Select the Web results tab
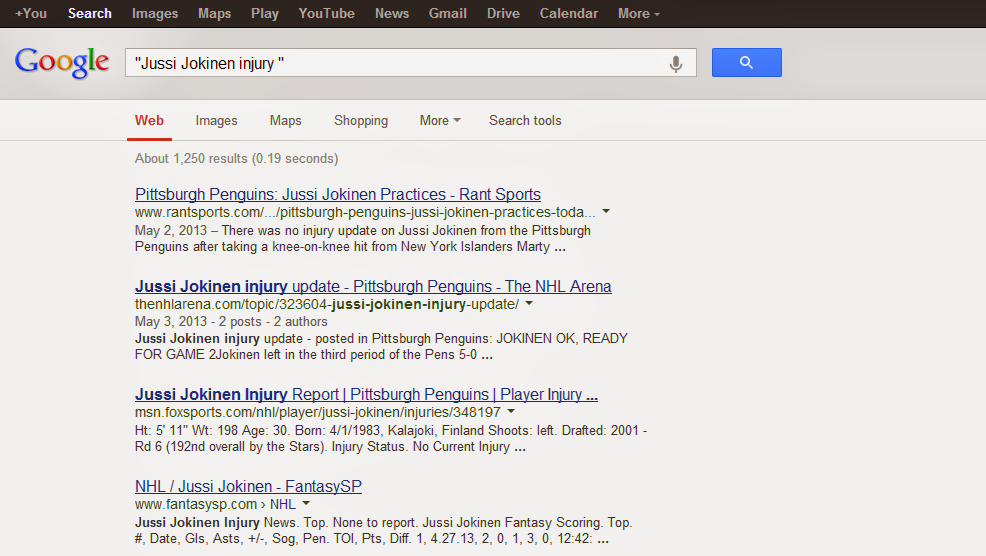 [149, 120]
